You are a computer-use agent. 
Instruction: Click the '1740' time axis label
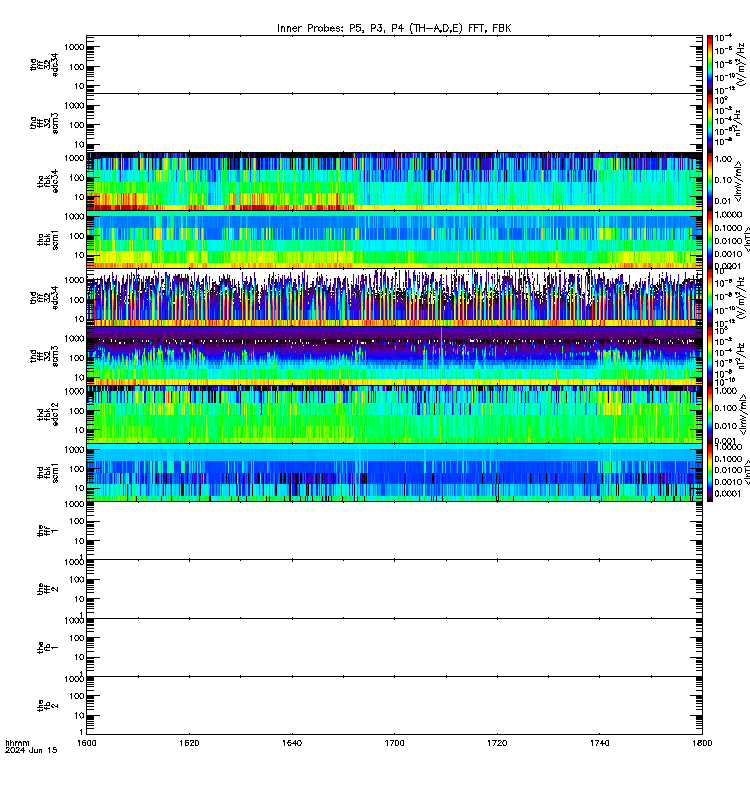tap(599, 743)
